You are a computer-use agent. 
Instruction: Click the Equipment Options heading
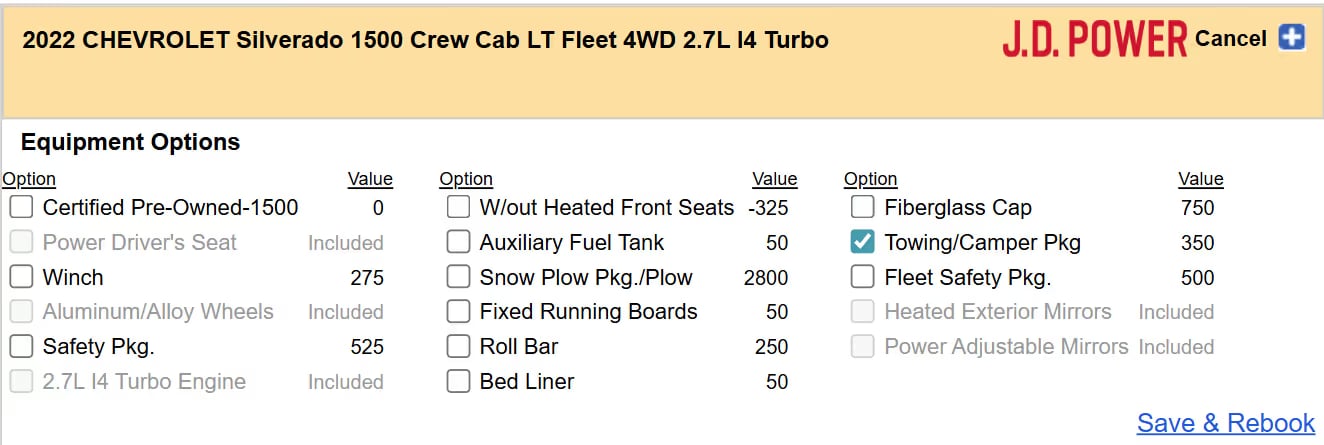pos(130,142)
